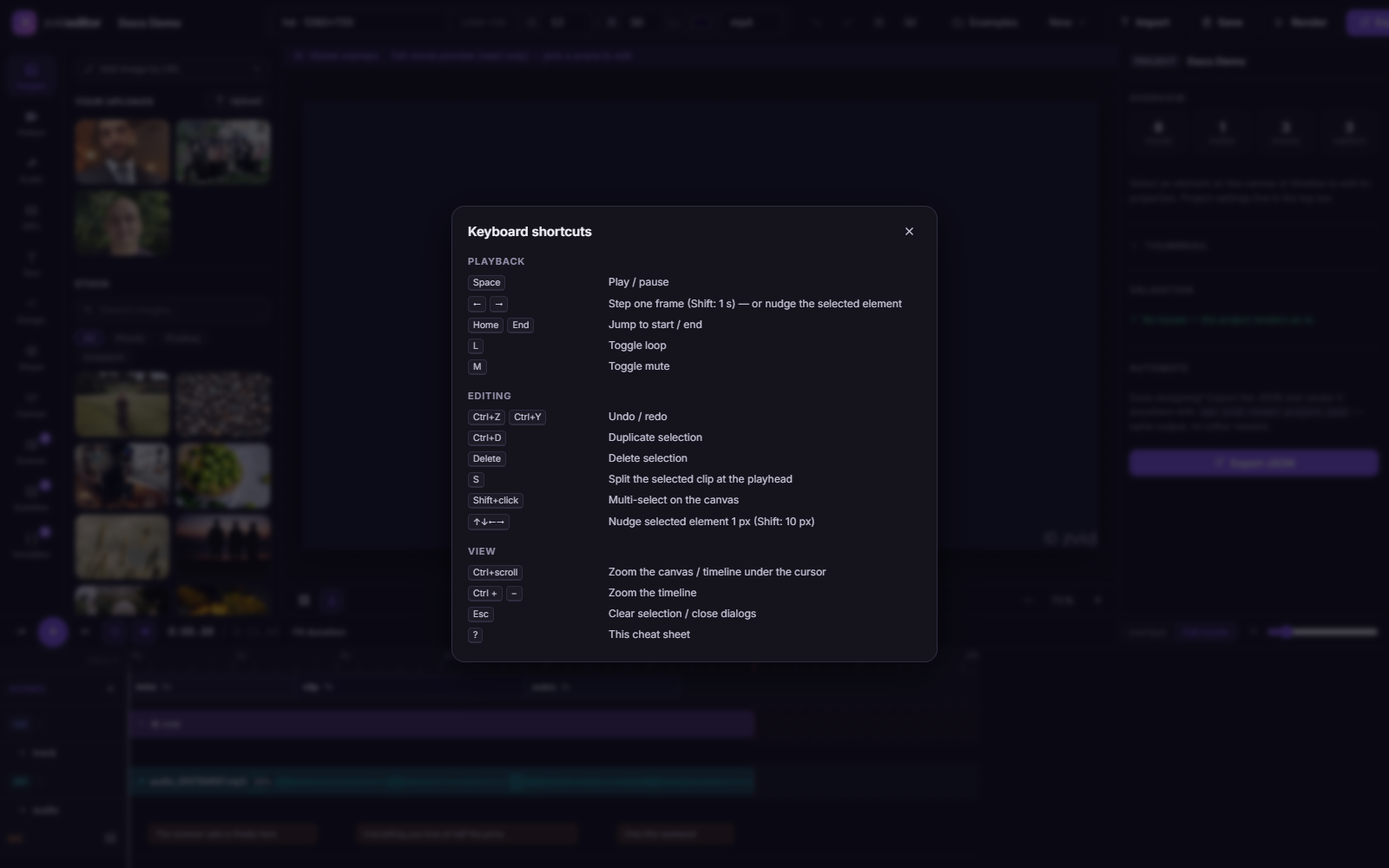Click the question mark key cap
1389x868 pixels.
pyautogui.click(x=475, y=635)
